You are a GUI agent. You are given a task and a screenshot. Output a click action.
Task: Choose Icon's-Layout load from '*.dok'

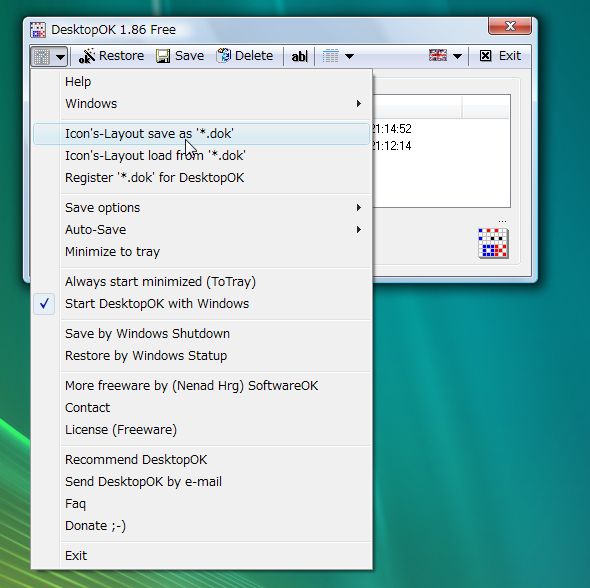click(x=202, y=155)
